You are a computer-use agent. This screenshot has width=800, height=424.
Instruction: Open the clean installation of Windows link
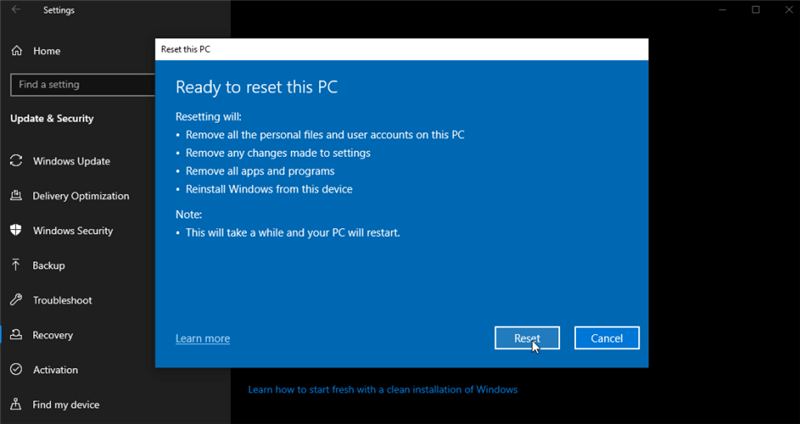click(383, 390)
